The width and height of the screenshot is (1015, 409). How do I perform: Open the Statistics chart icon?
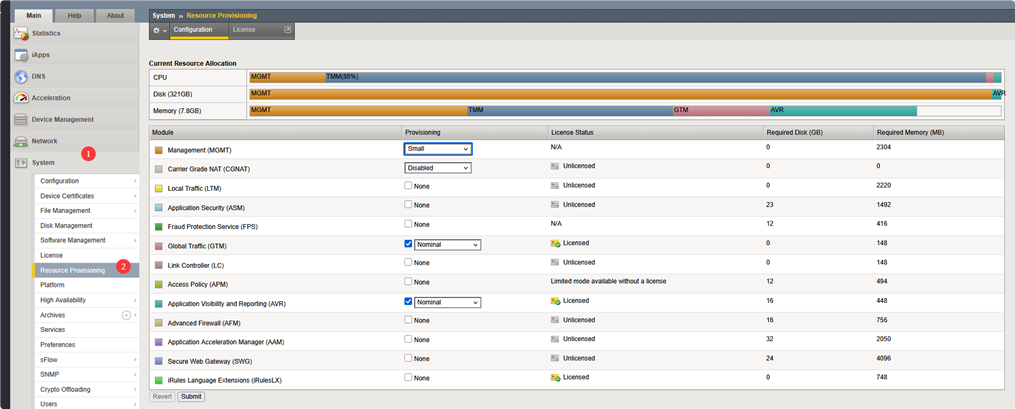coord(21,34)
